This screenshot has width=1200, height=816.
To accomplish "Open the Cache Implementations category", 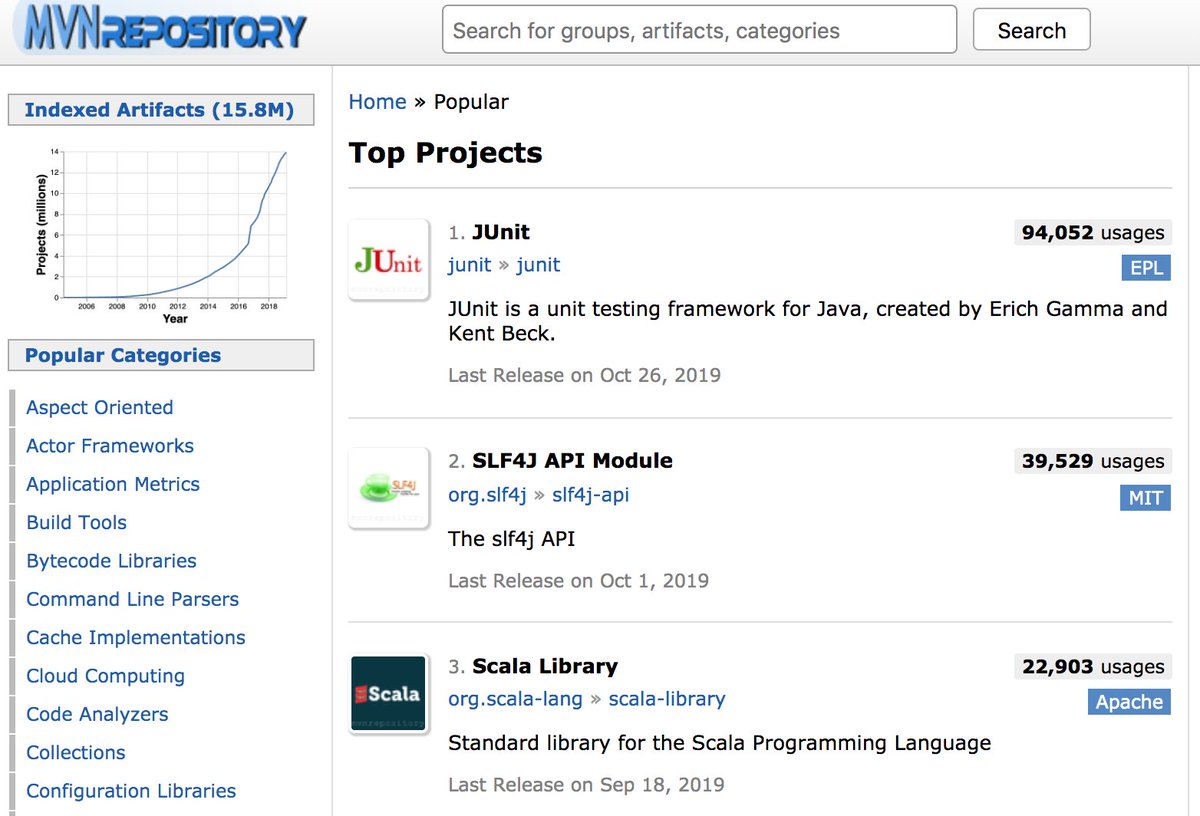I will tap(136, 637).
